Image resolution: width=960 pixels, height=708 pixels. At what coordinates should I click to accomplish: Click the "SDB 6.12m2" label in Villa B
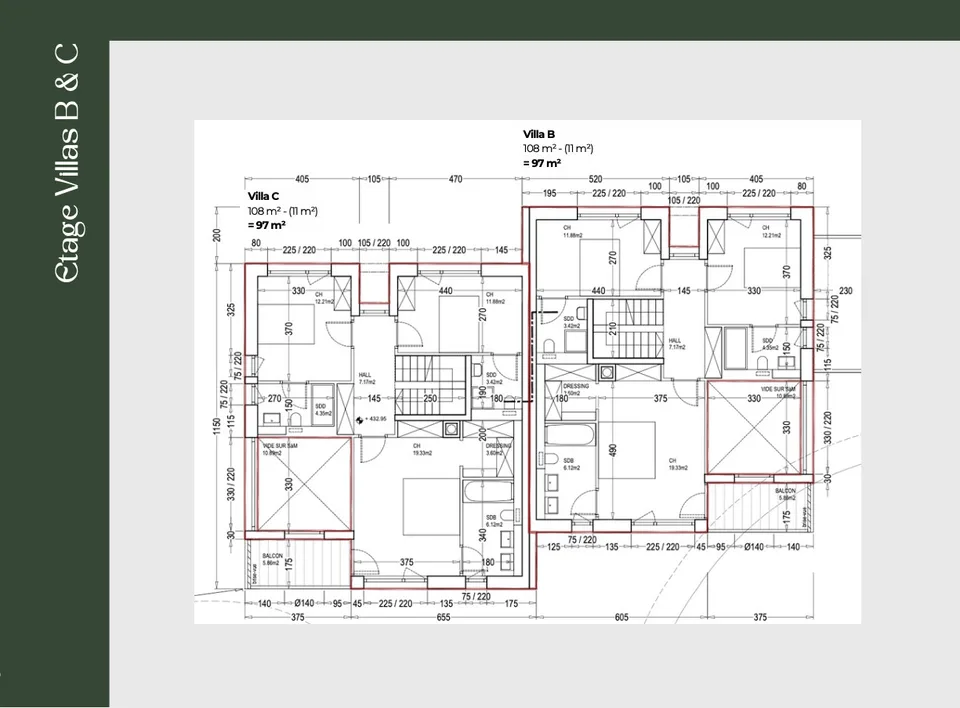pyautogui.click(x=571, y=464)
